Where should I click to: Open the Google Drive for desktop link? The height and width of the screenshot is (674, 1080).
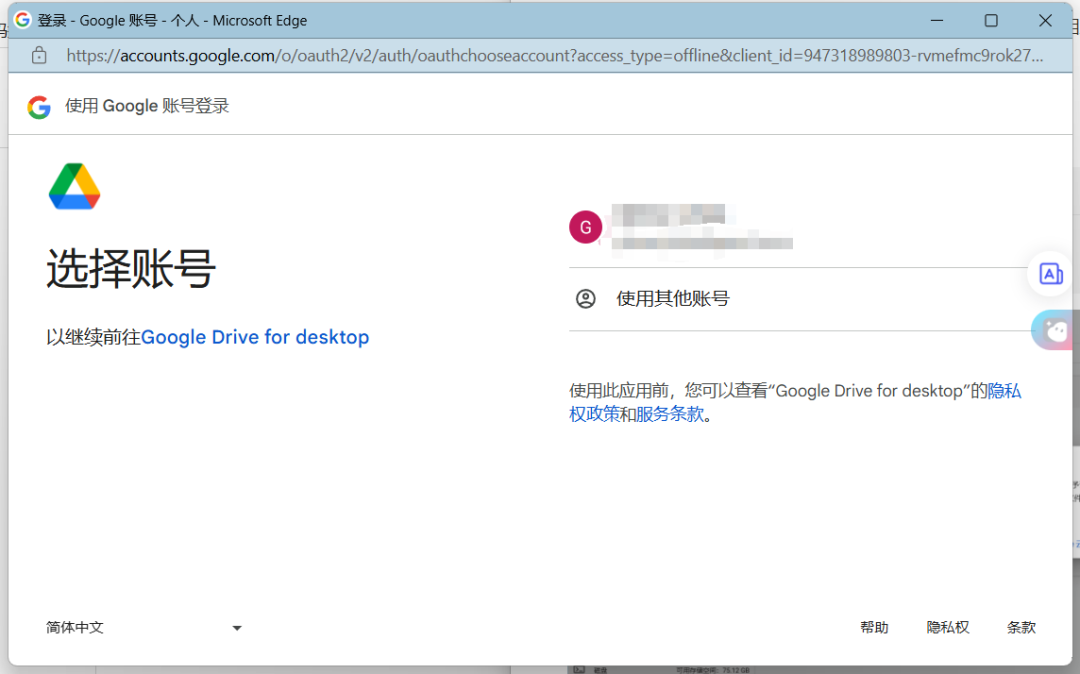[255, 337]
